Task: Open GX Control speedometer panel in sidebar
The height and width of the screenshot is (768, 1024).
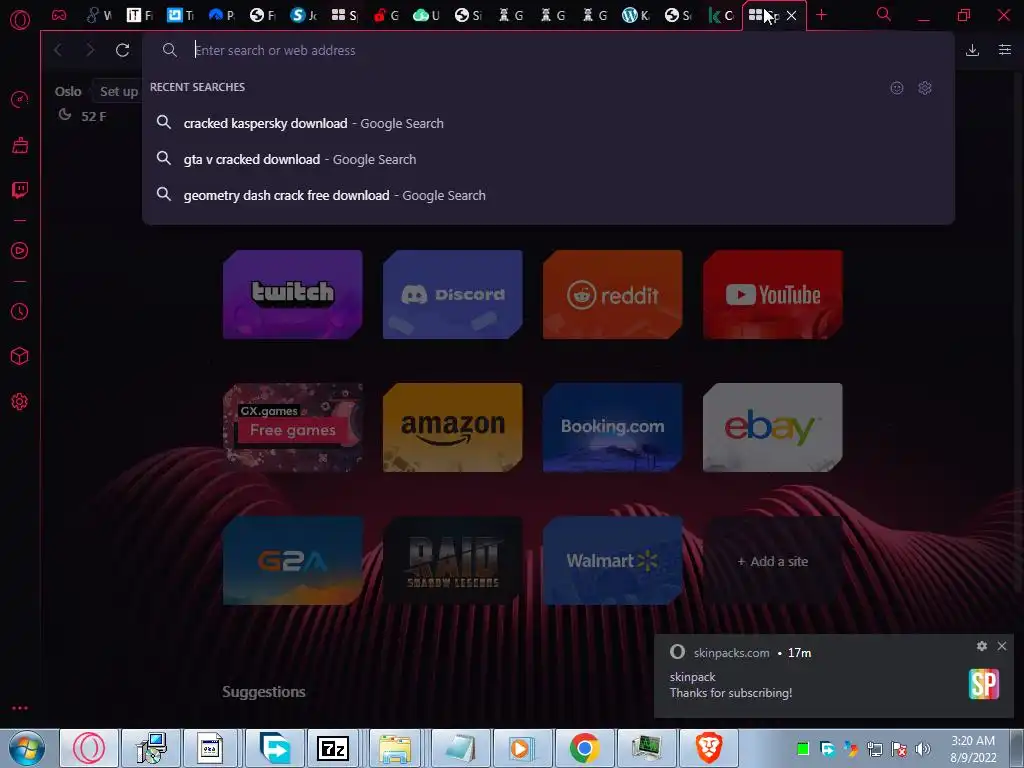Action: [x=20, y=99]
